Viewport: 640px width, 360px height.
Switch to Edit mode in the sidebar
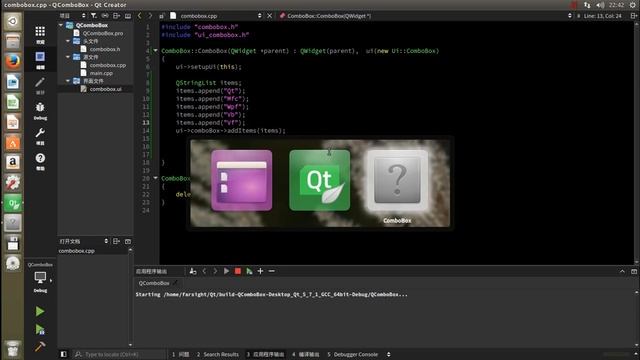[x=40, y=60]
